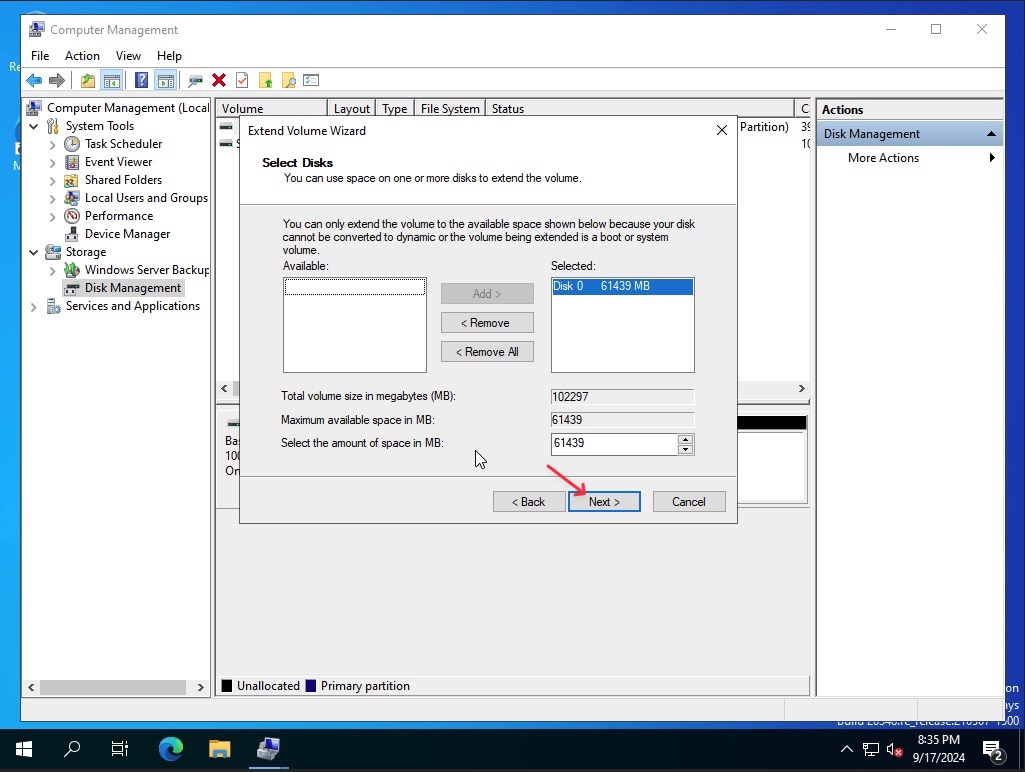Launch Microsoft Edge from the taskbar

(x=171, y=749)
